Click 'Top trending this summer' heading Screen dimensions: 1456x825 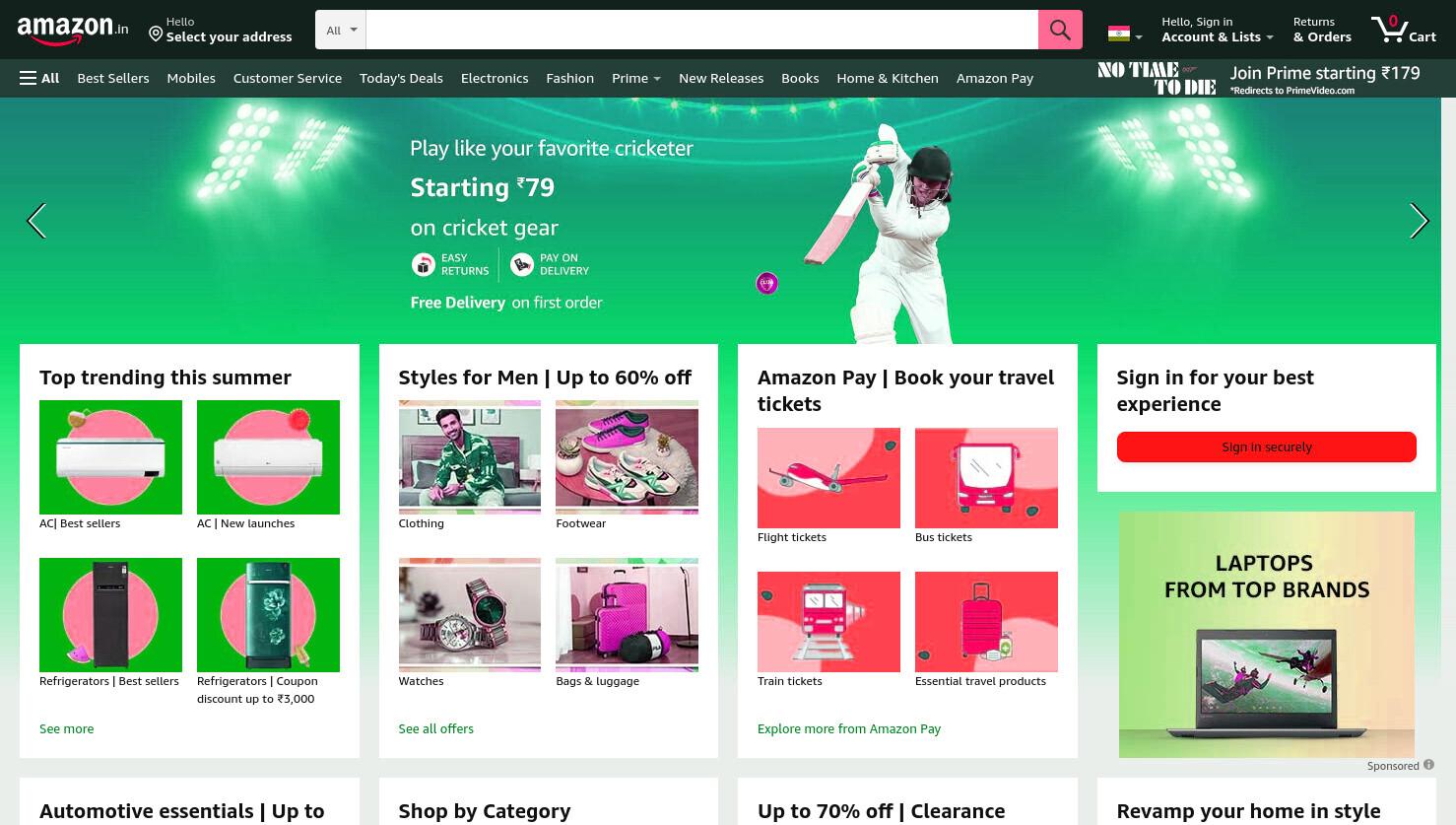165,378
